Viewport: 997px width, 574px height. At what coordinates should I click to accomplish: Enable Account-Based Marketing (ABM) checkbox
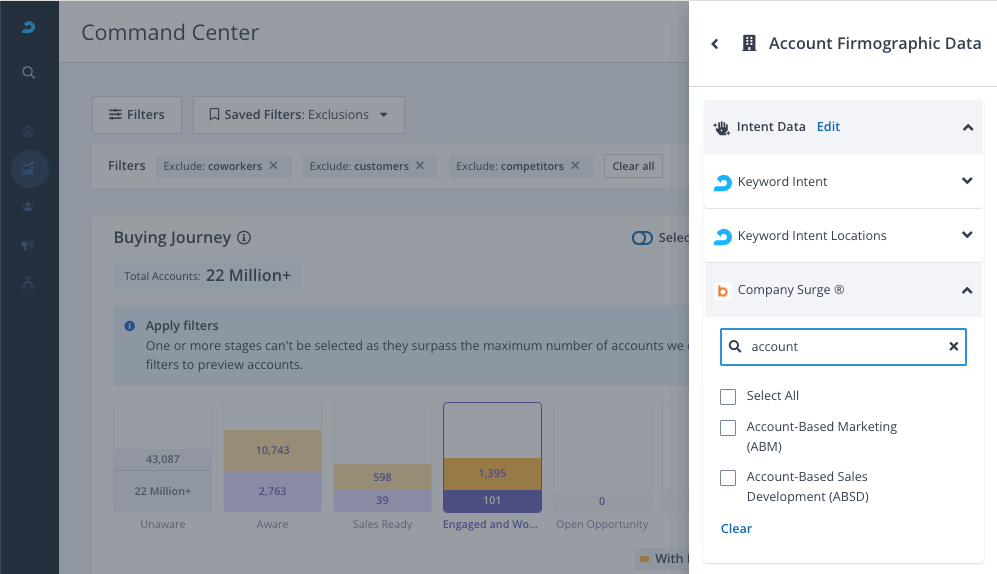click(728, 428)
